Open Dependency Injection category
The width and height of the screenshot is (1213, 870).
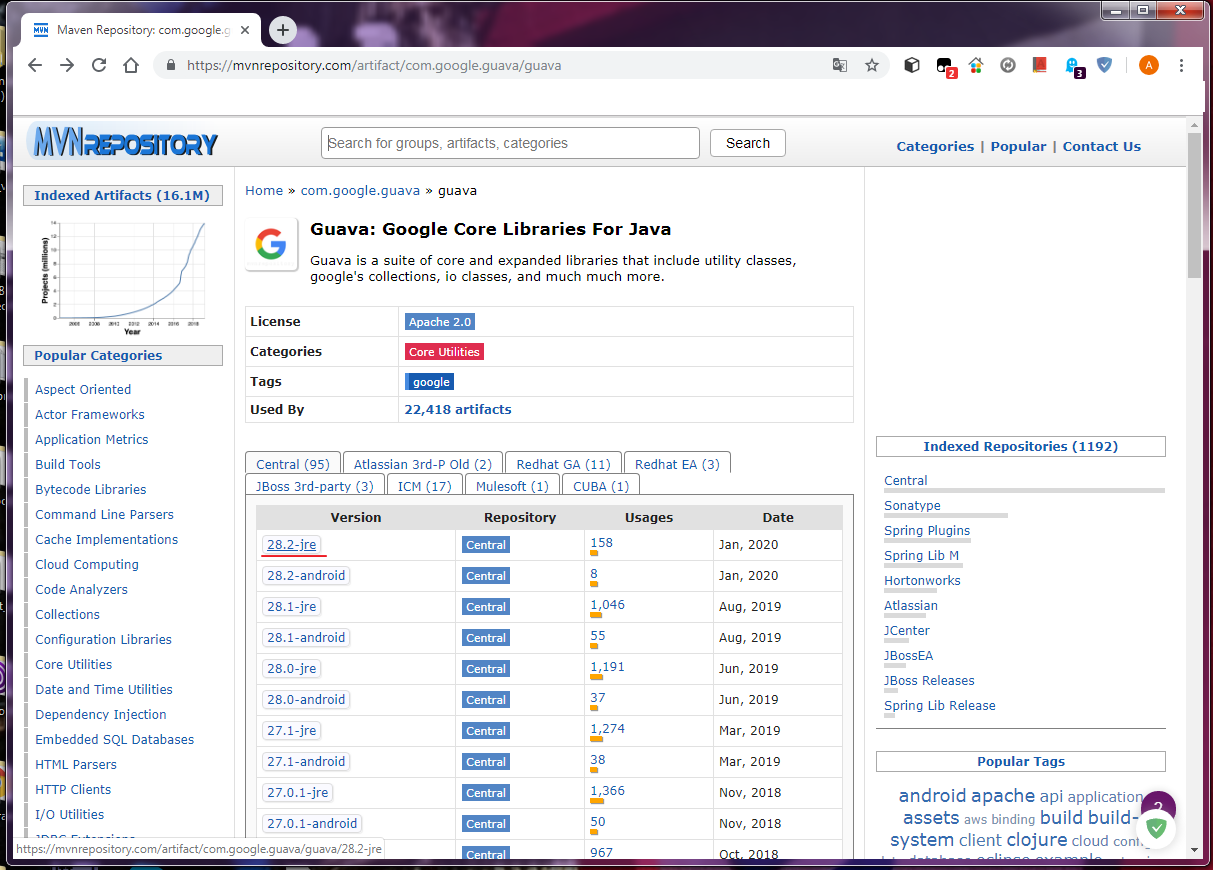click(101, 715)
